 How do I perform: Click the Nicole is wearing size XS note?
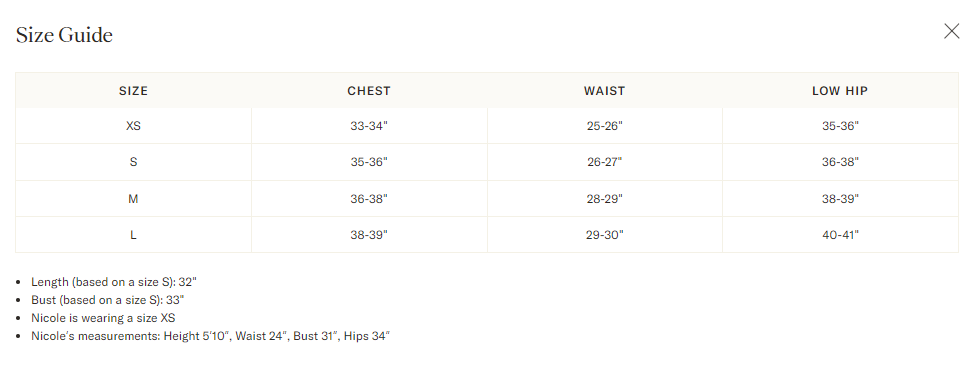coord(103,318)
